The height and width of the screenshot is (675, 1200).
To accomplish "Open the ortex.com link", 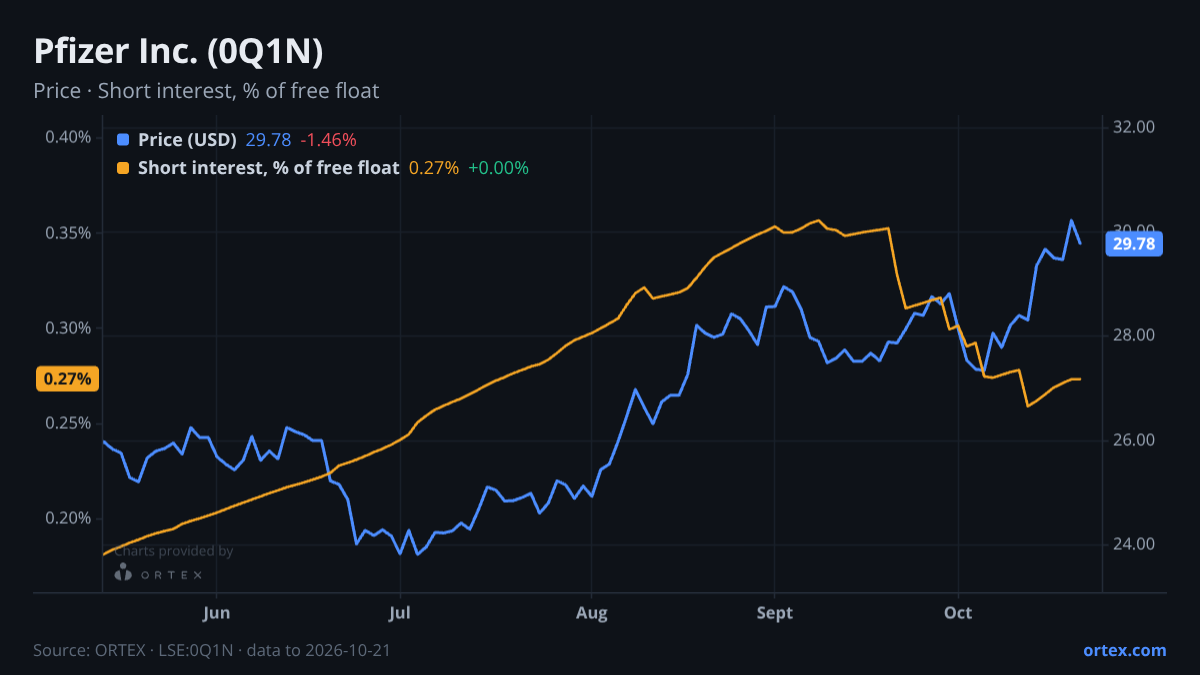I will coord(1124,650).
